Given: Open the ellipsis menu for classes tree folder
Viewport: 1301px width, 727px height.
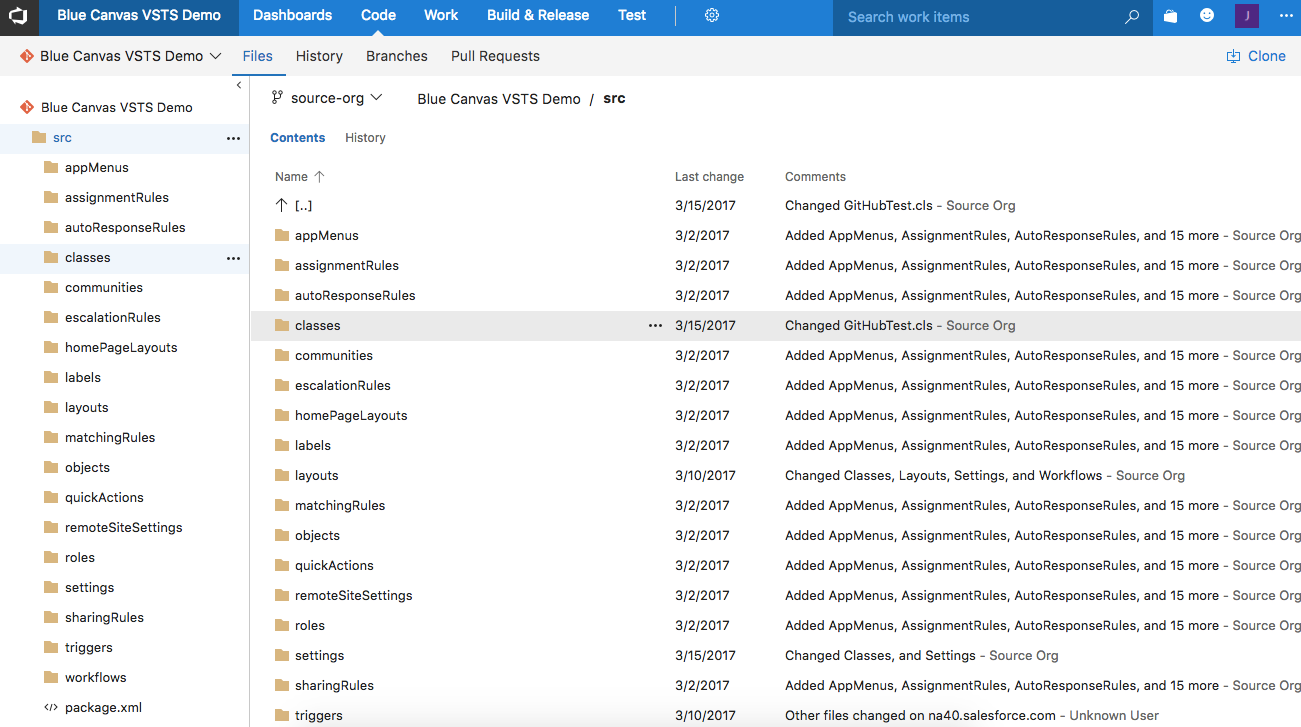Looking at the screenshot, I should point(233,259).
